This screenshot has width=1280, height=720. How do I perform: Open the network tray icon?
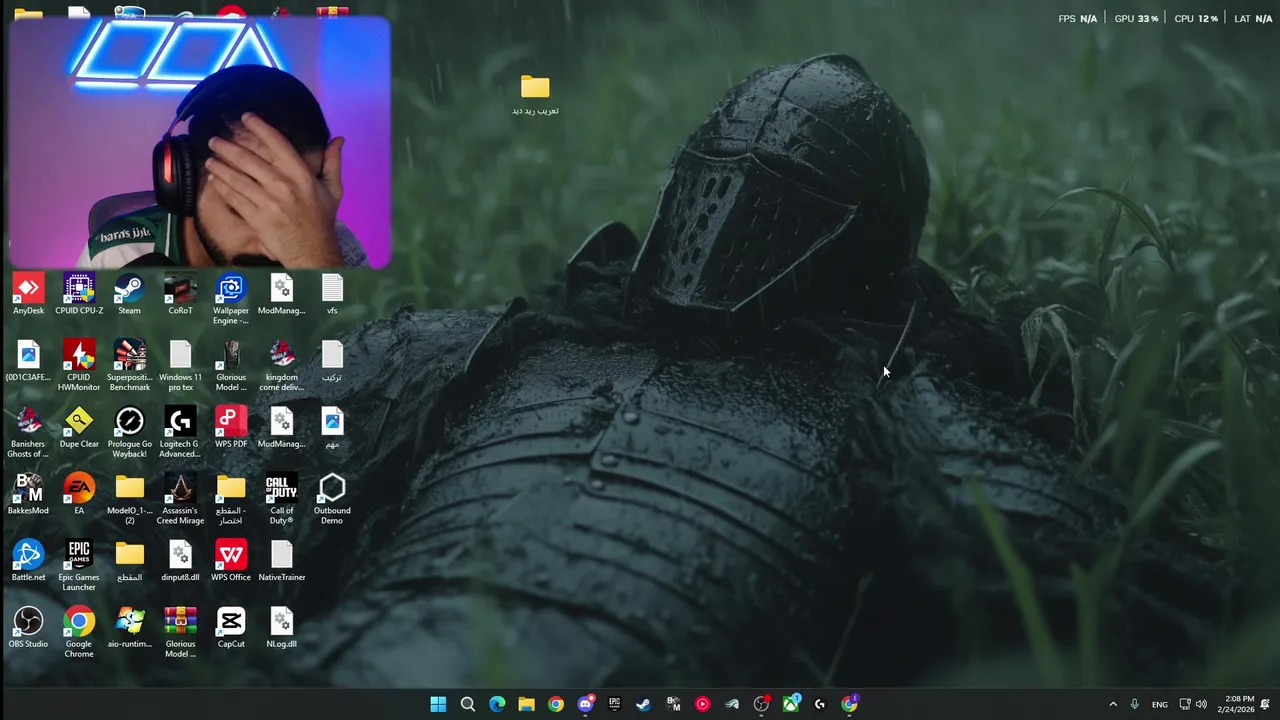click(1185, 704)
